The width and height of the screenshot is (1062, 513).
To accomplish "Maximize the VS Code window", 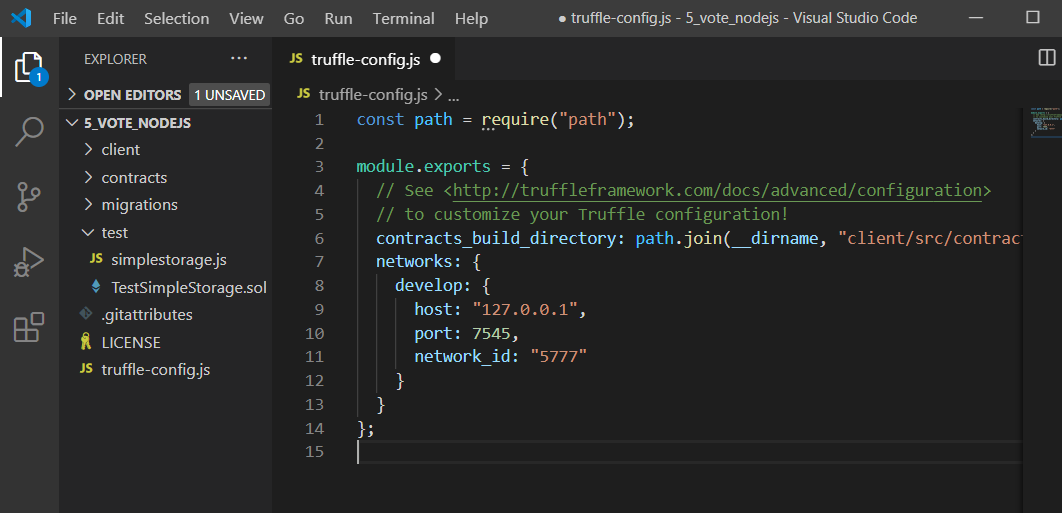I will [1032, 18].
